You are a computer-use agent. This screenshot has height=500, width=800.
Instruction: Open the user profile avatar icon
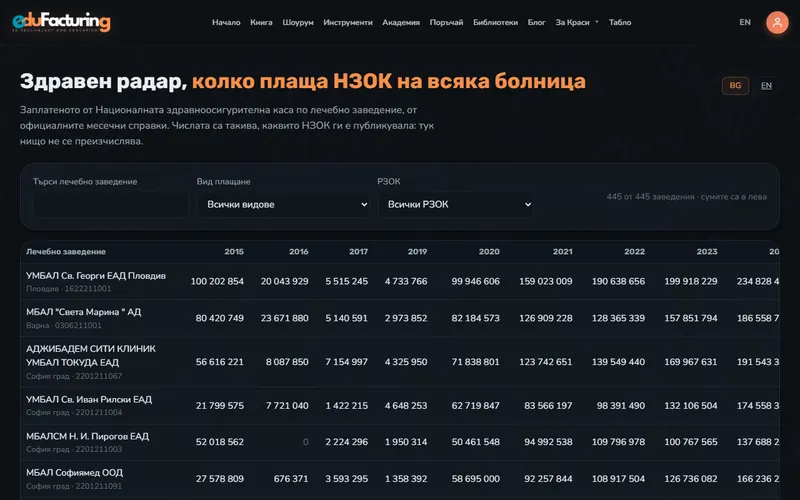pos(777,22)
